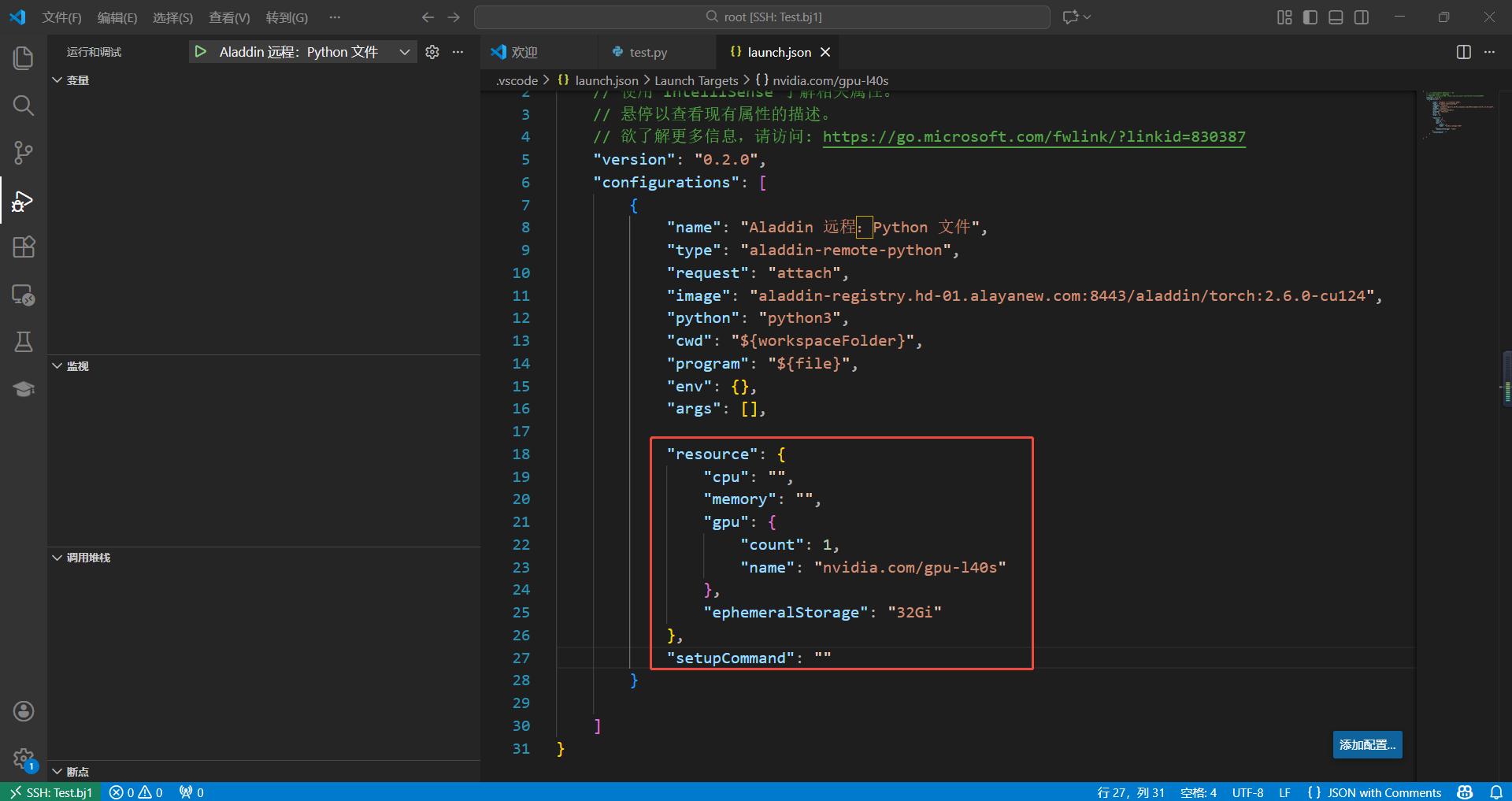This screenshot has height=801, width=1512.
Task: Open the Explorer view in activity bar
Action: (x=24, y=57)
